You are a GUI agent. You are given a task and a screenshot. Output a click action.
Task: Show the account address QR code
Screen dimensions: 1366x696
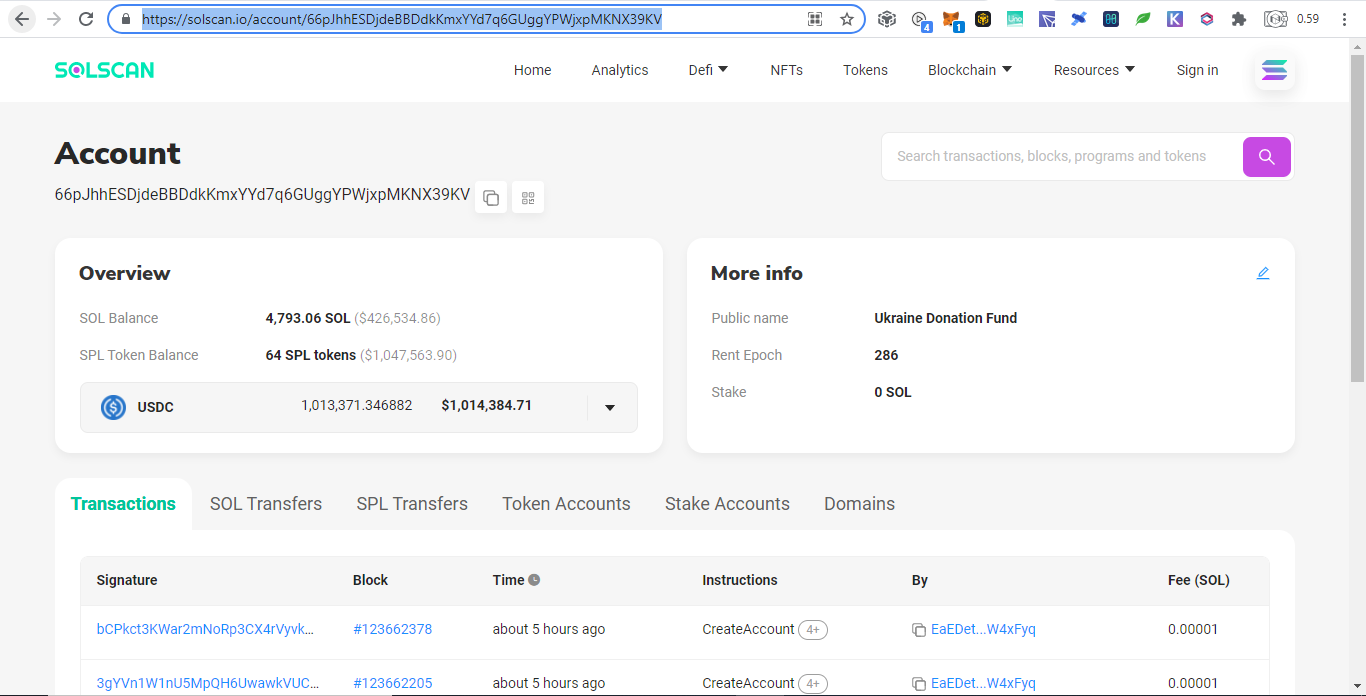[528, 197]
